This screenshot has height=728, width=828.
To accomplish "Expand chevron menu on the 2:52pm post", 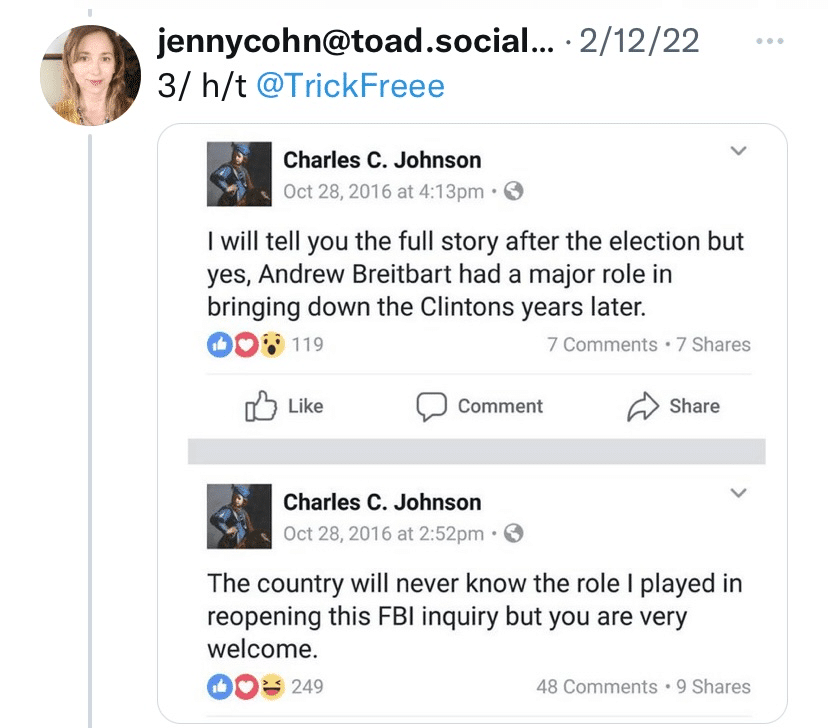I will pyautogui.click(x=738, y=494).
